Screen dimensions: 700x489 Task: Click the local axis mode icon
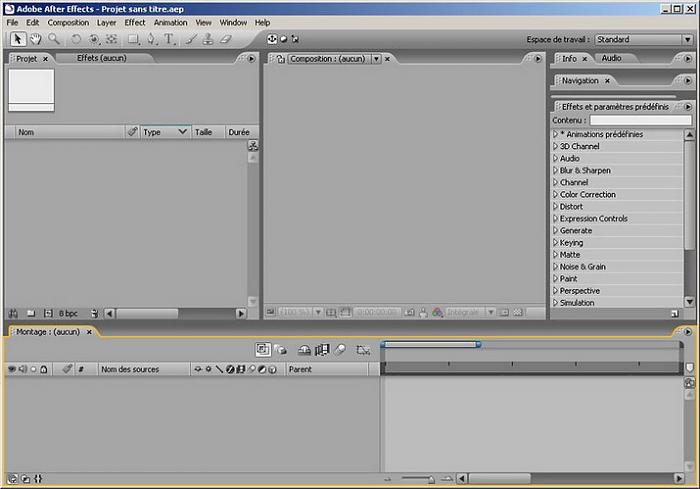click(x=272, y=39)
